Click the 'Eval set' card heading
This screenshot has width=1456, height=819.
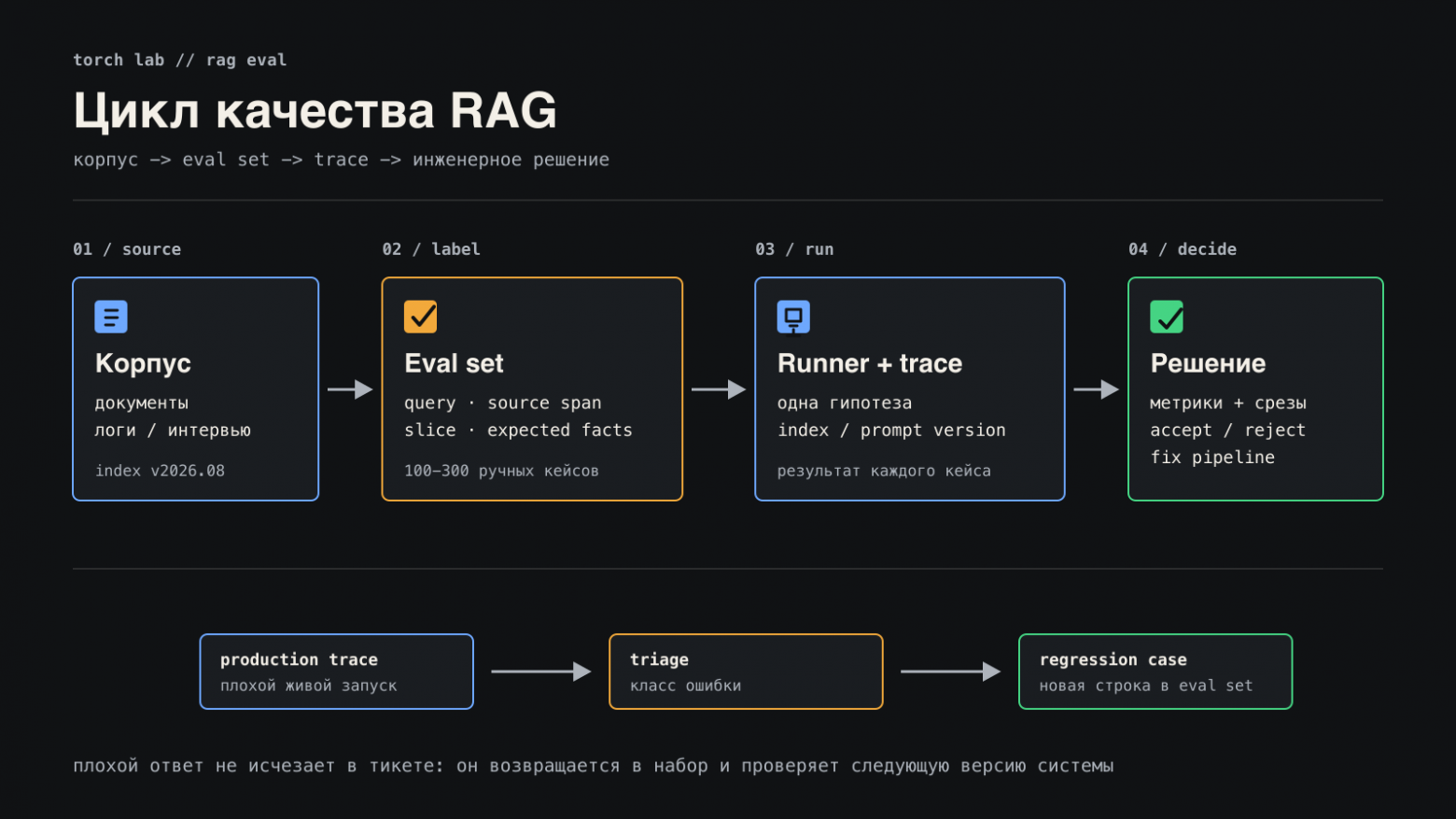tap(454, 363)
